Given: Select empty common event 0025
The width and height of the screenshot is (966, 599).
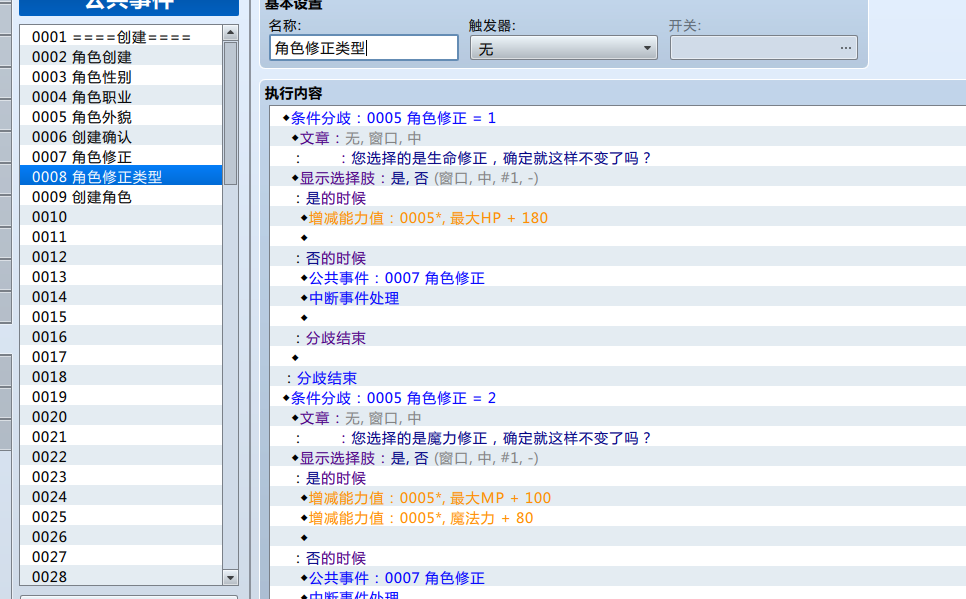Looking at the screenshot, I should (121, 517).
